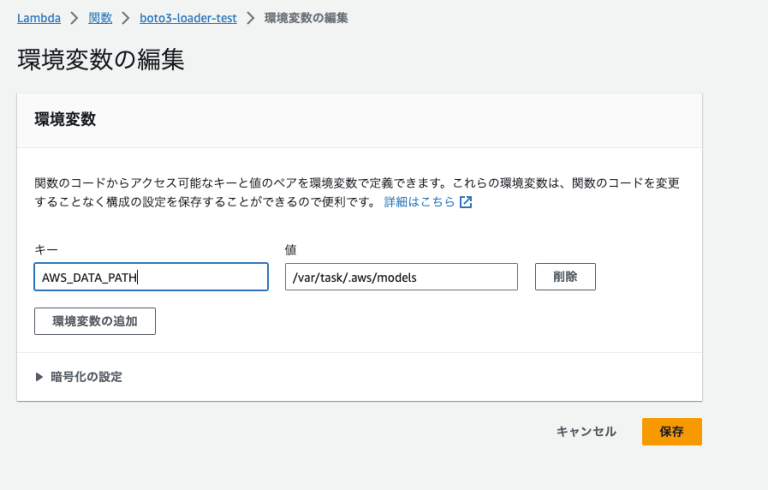Click the 暗号化の設定 section label
This screenshot has width=768, height=490.
[86, 377]
